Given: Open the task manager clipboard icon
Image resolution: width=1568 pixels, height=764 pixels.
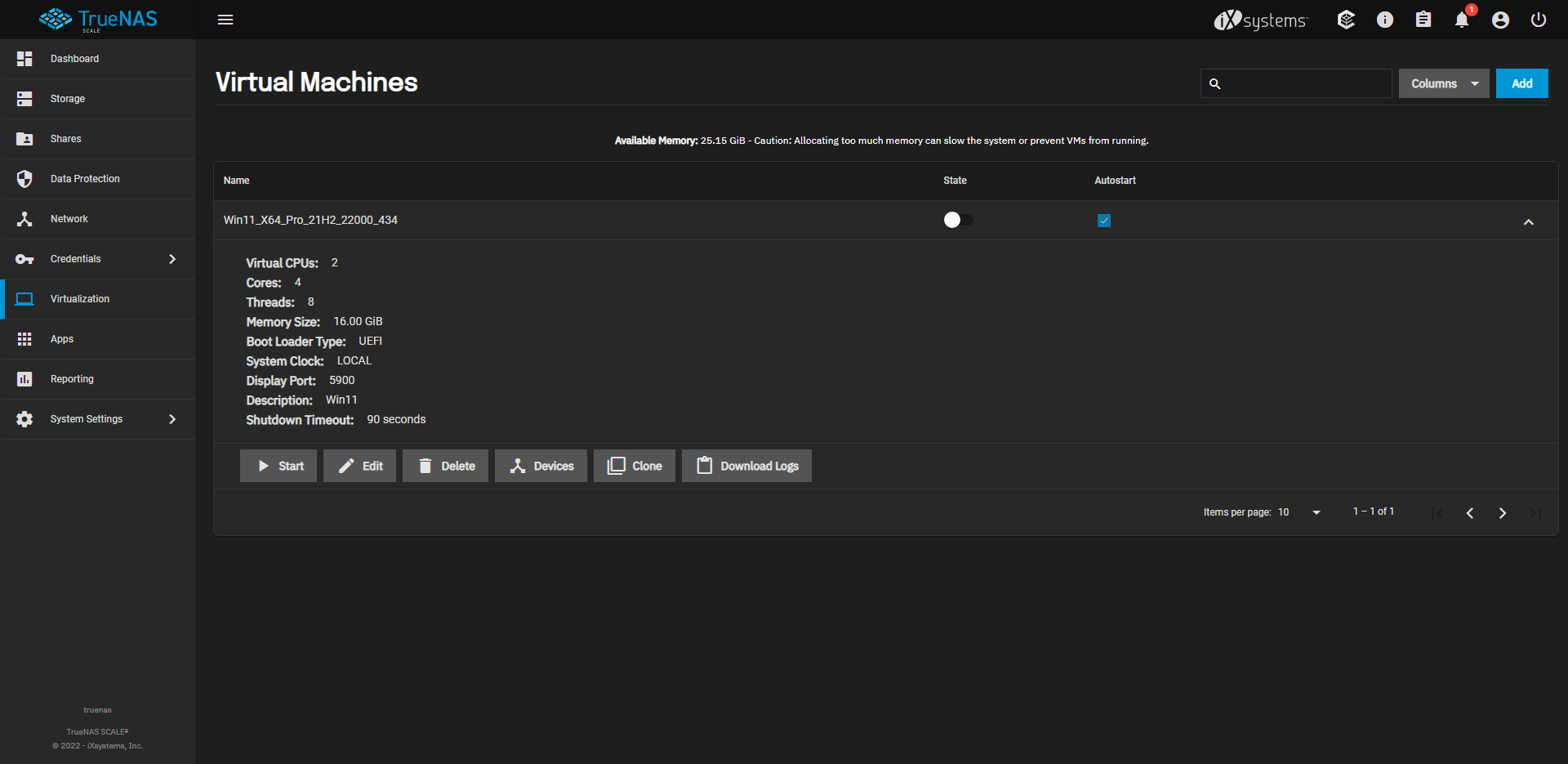Looking at the screenshot, I should pyautogui.click(x=1423, y=20).
